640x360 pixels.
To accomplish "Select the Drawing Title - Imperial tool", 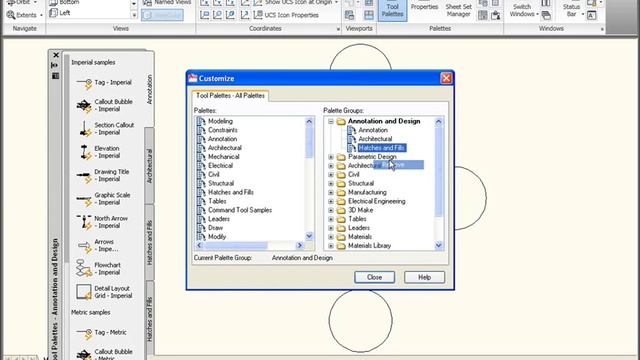I will pyautogui.click(x=102, y=175).
